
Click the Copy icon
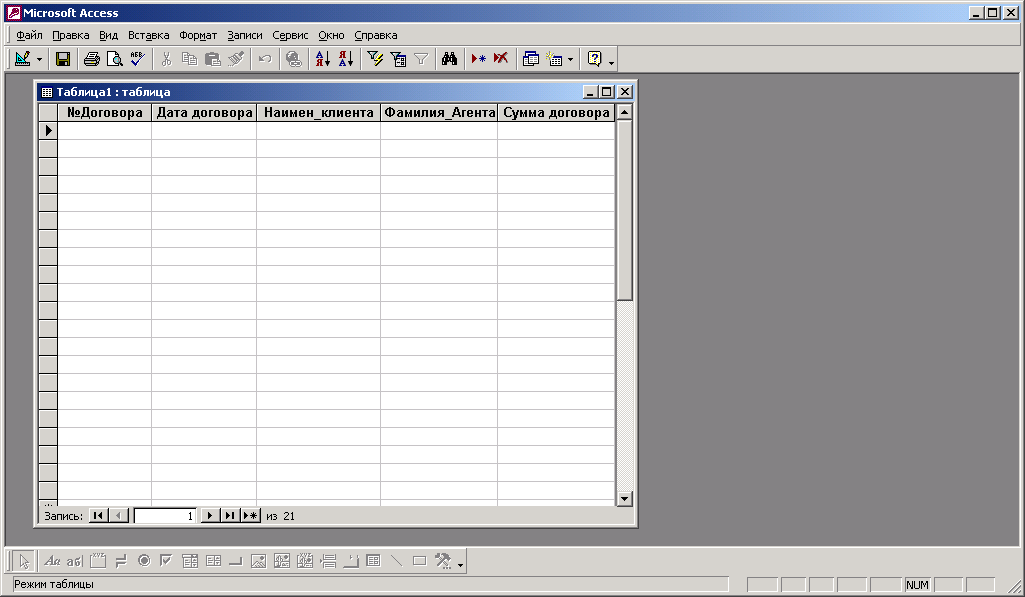pyautogui.click(x=190, y=60)
